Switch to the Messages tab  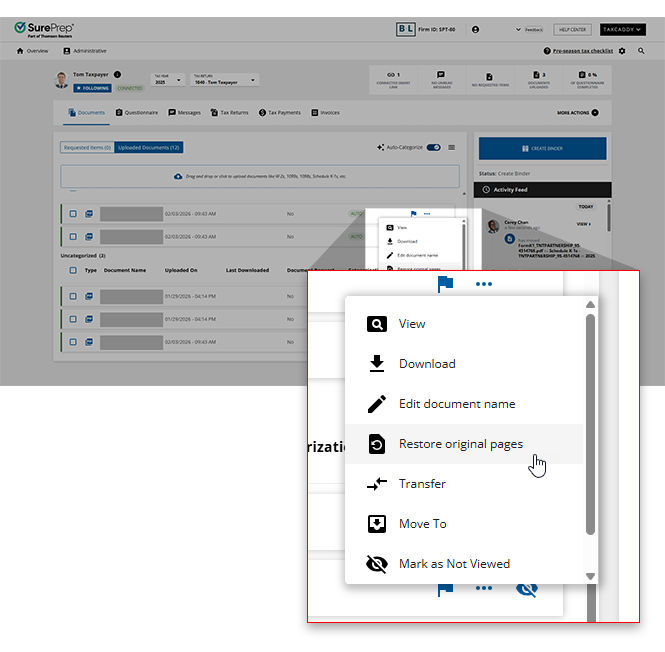coord(184,113)
